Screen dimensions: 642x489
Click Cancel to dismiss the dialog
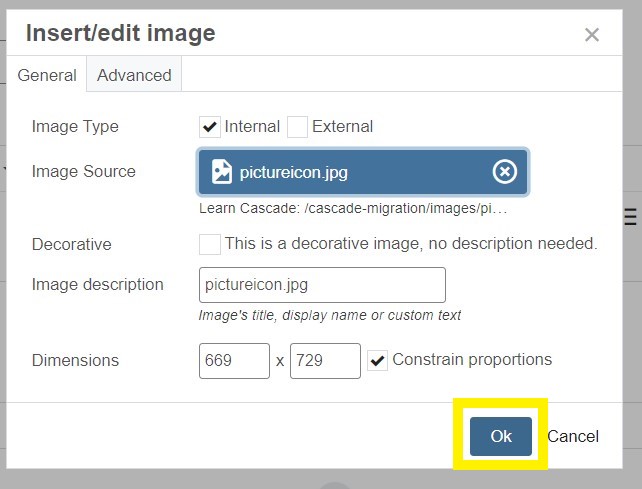[x=573, y=436]
